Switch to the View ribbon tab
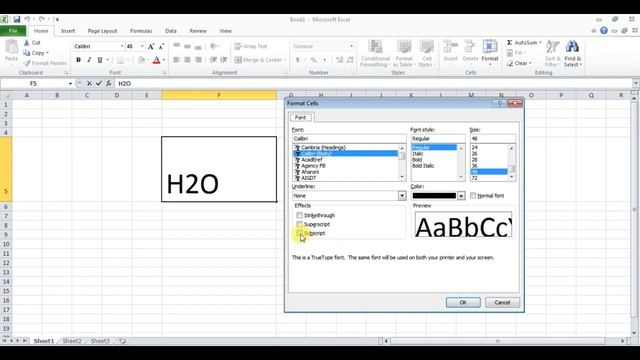This screenshot has width=640, height=360. (x=225, y=31)
